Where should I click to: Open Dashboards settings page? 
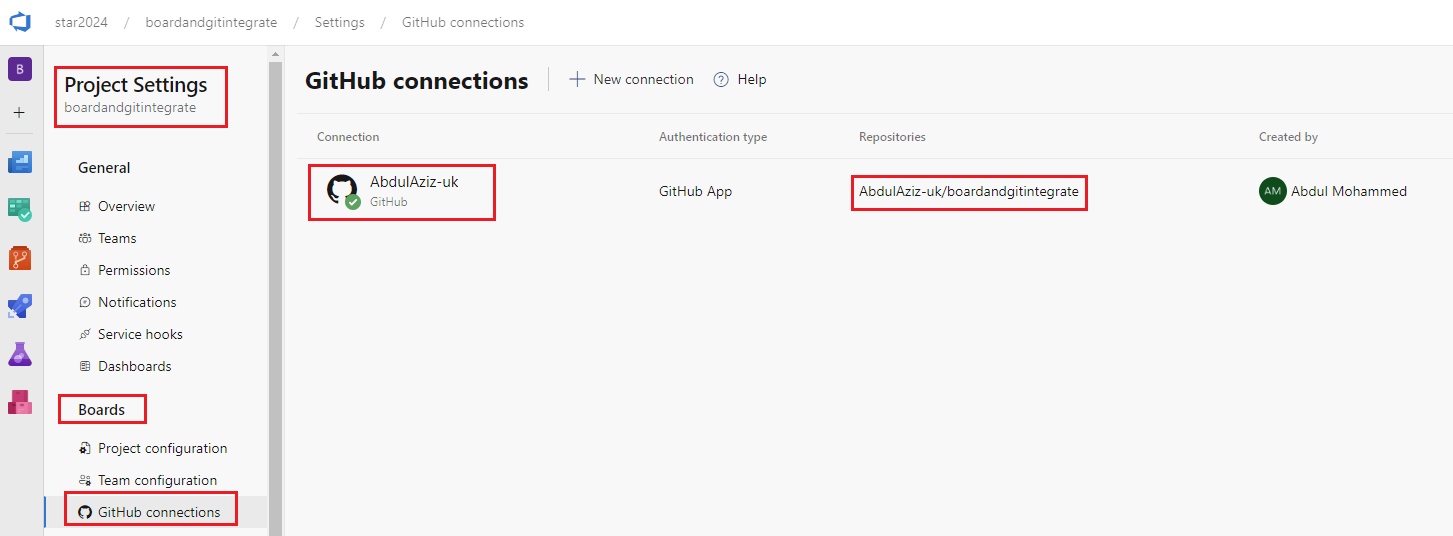coord(135,366)
